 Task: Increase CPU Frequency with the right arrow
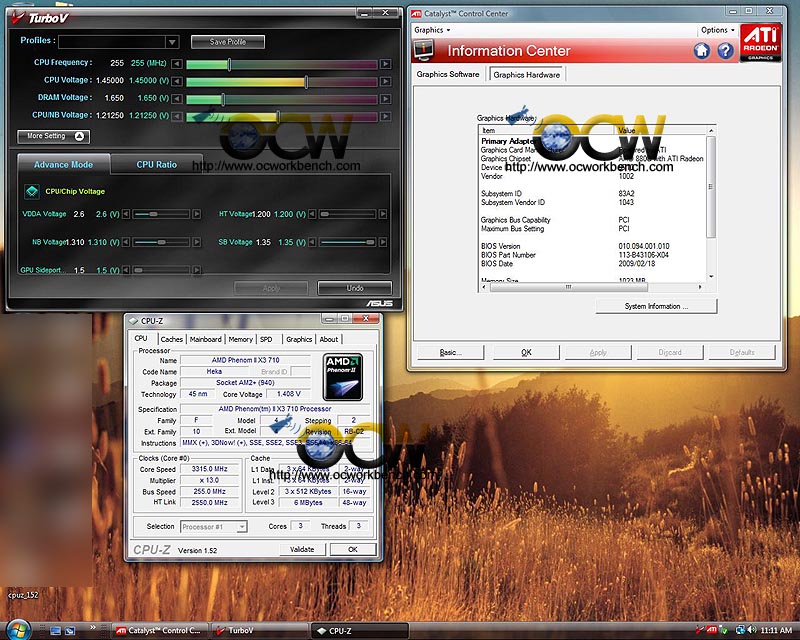click(386, 64)
